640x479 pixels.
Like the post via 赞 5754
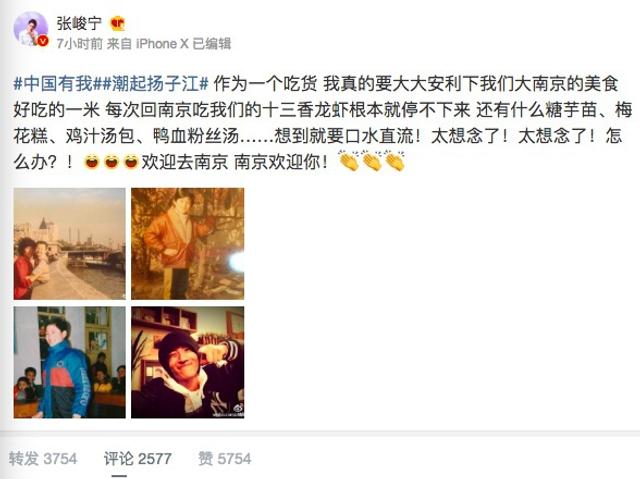tap(224, 459)
